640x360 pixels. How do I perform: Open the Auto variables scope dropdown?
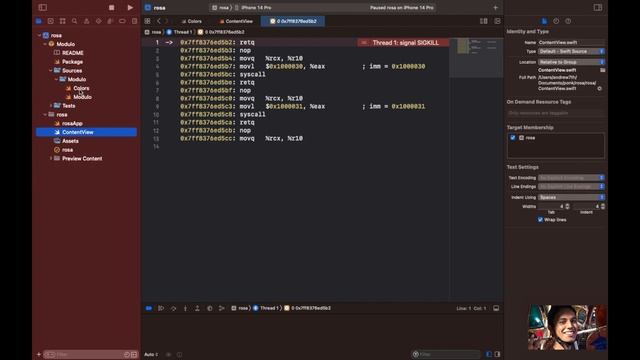[151, 354]
